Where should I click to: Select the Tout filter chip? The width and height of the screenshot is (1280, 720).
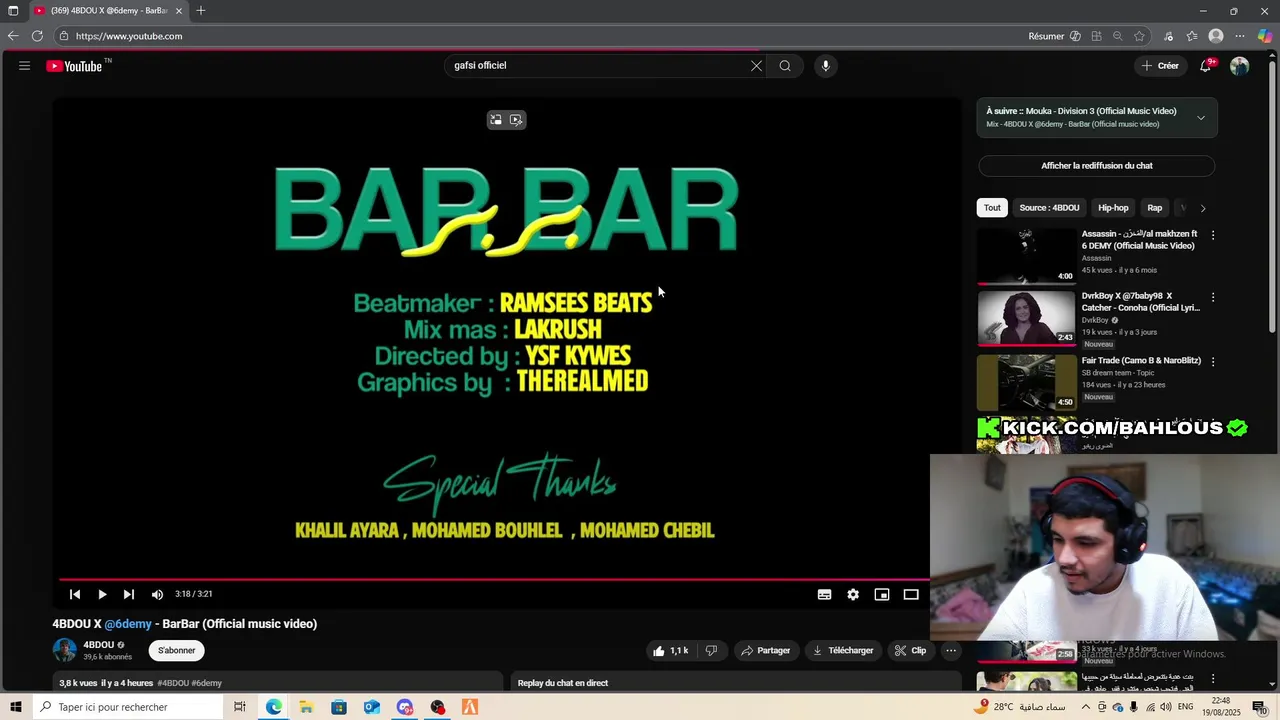(992, 208)
